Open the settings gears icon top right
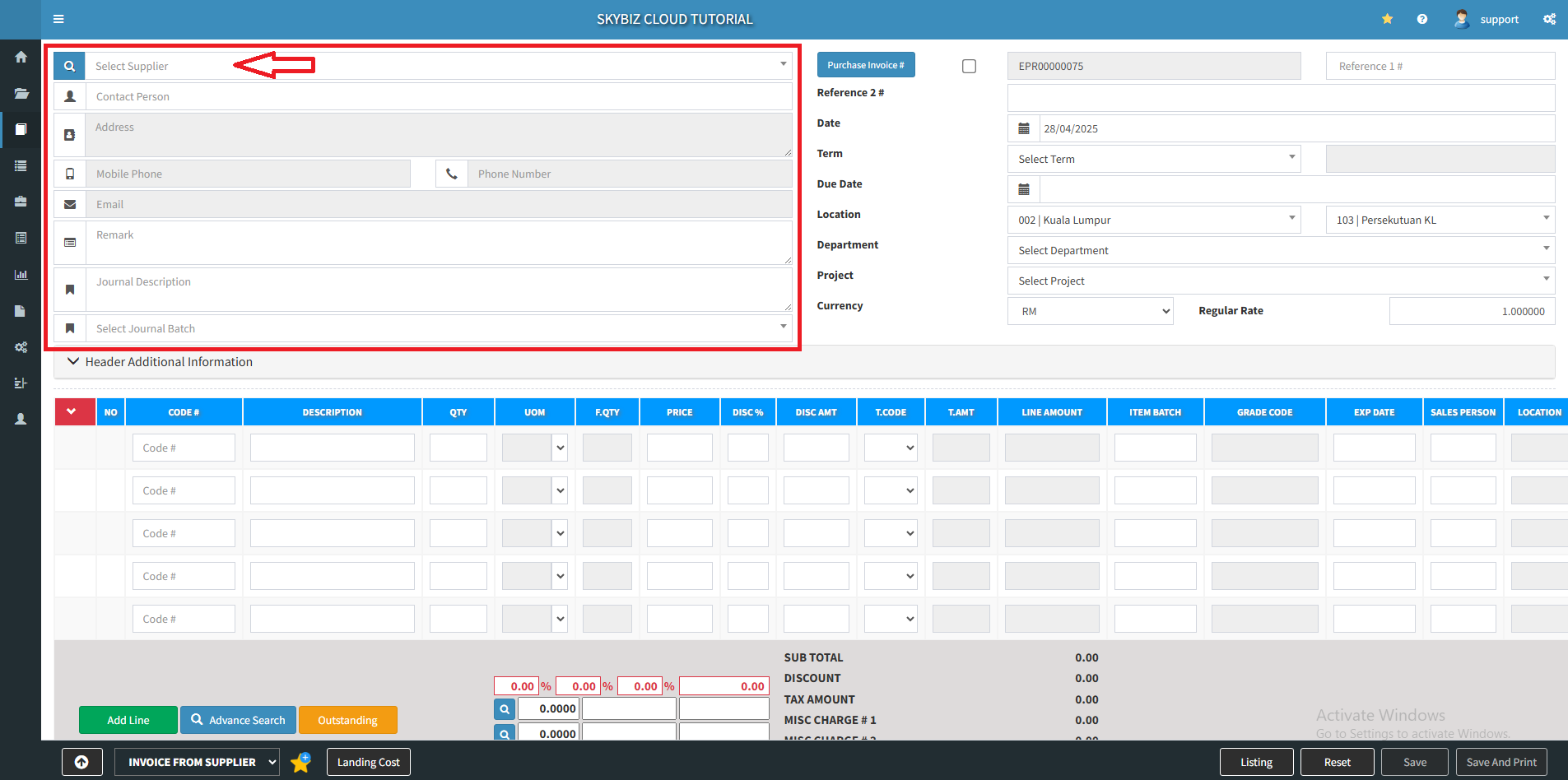Image resolution: width=1568 pixels, height=780 pixels. point(1549,19)
